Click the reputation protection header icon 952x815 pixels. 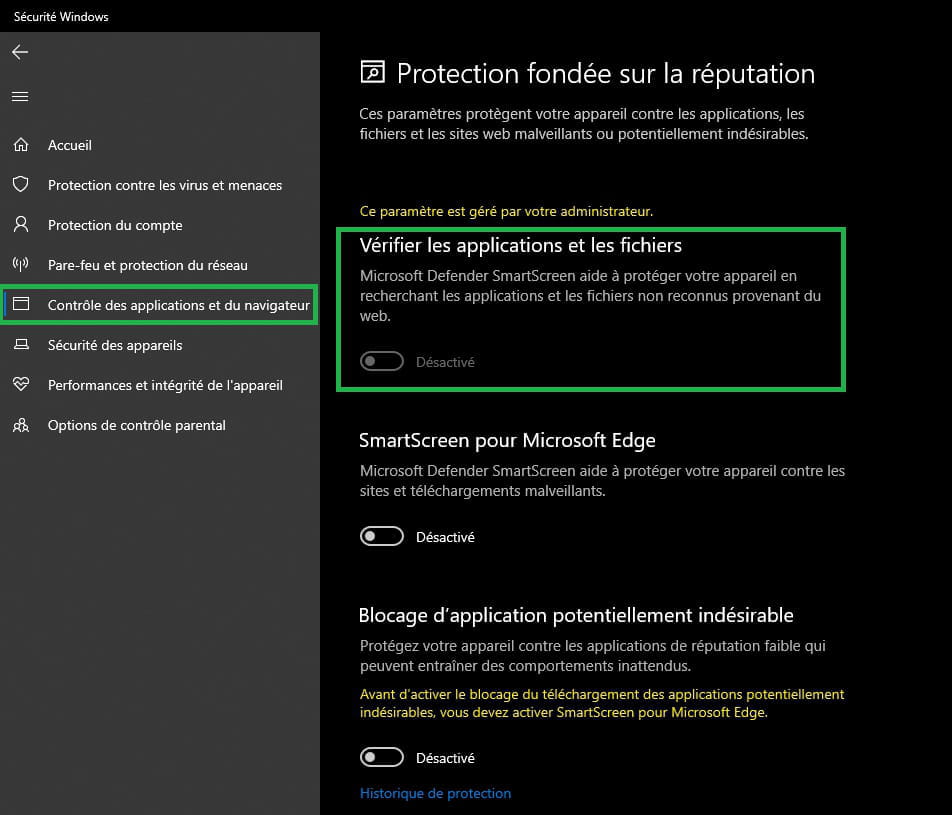pos(373,72)
